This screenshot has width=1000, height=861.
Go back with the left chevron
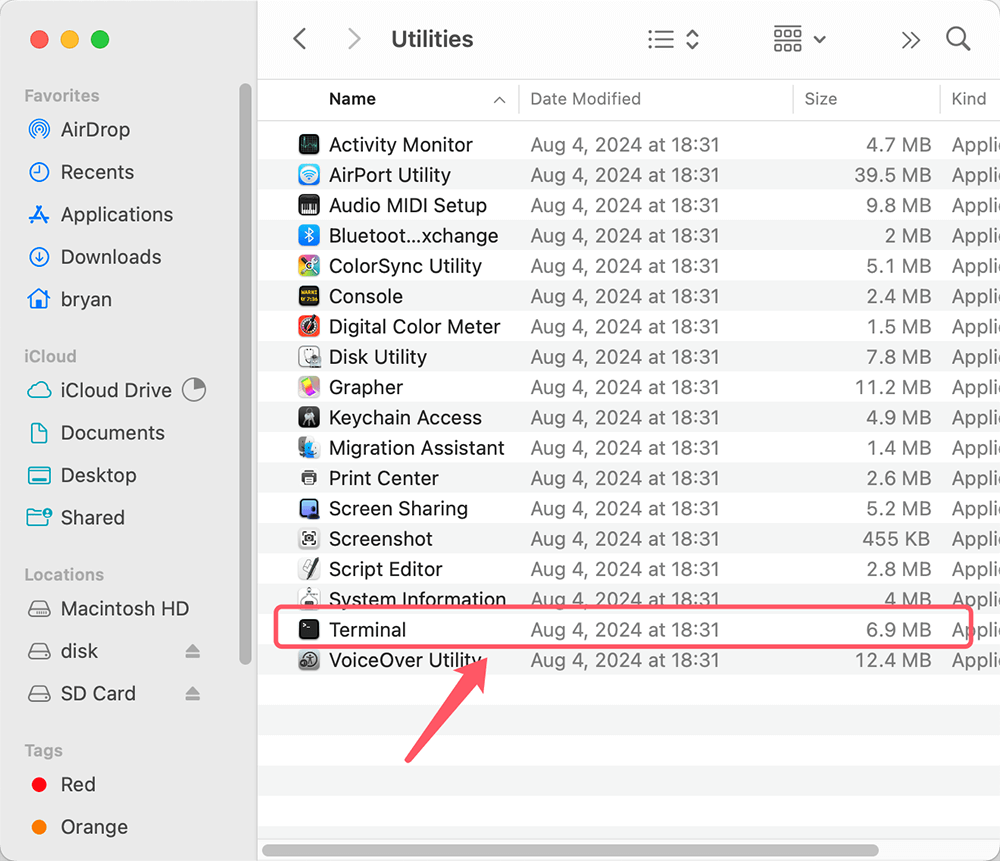300,39
